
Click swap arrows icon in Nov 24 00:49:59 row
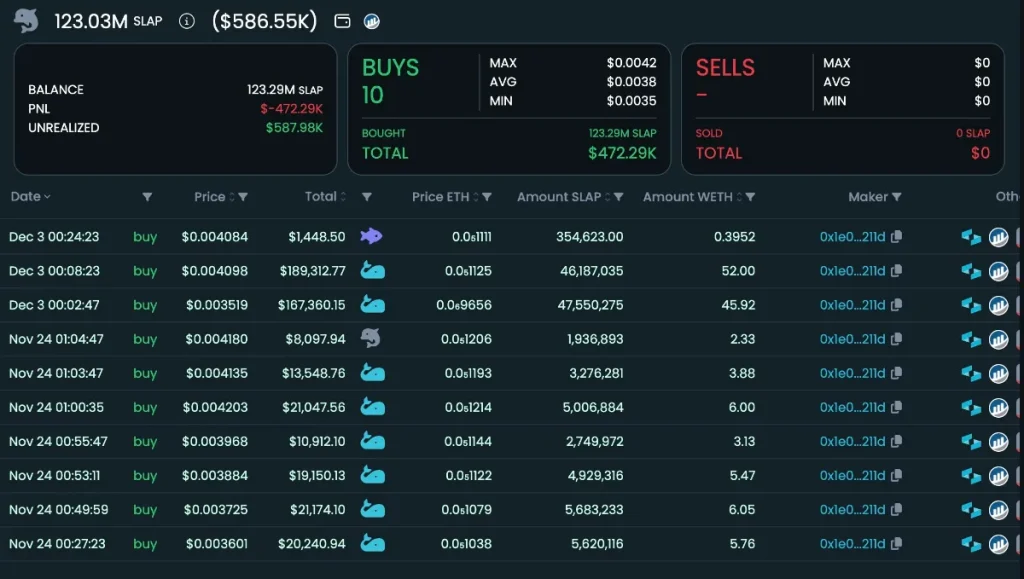click(x=971, y=510)
